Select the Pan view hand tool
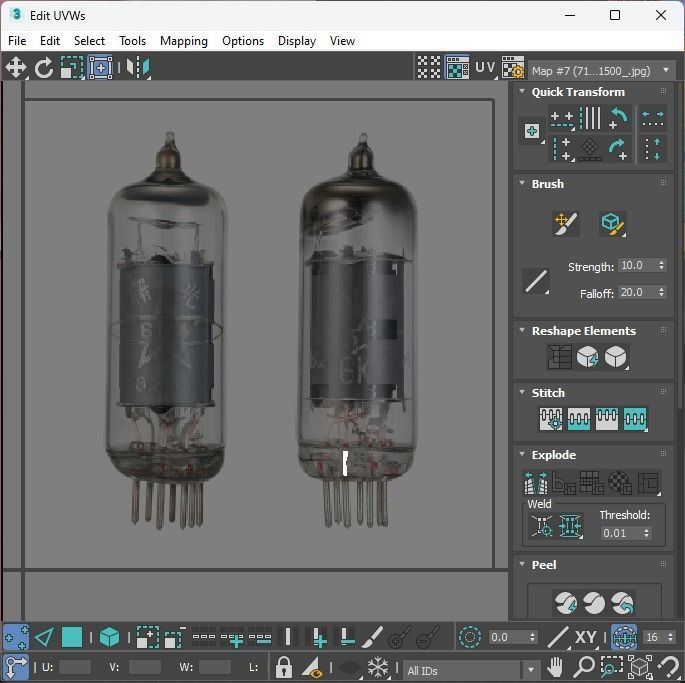Viewport: 685px width, 683px height. [x=555, y=667]
